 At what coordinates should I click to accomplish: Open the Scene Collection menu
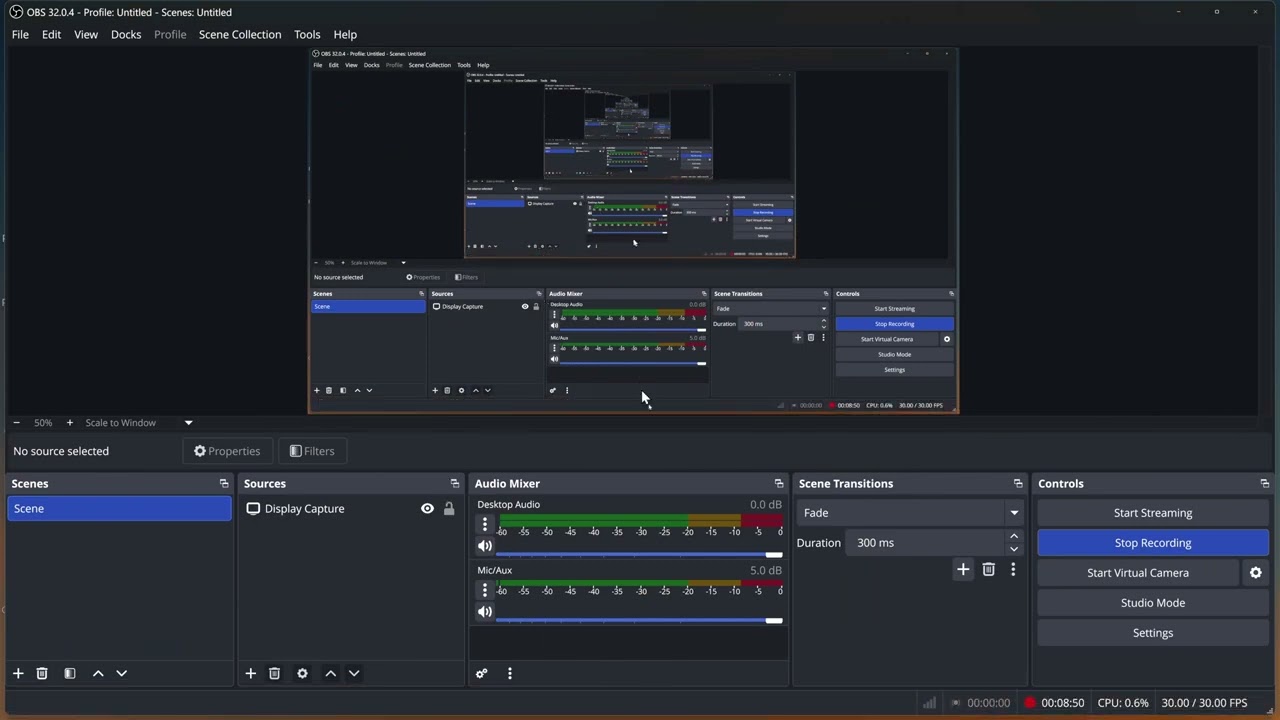point(240,34)
